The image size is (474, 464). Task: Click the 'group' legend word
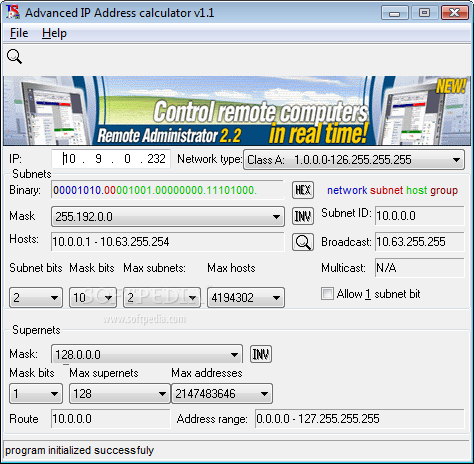[x=444, y=191]
